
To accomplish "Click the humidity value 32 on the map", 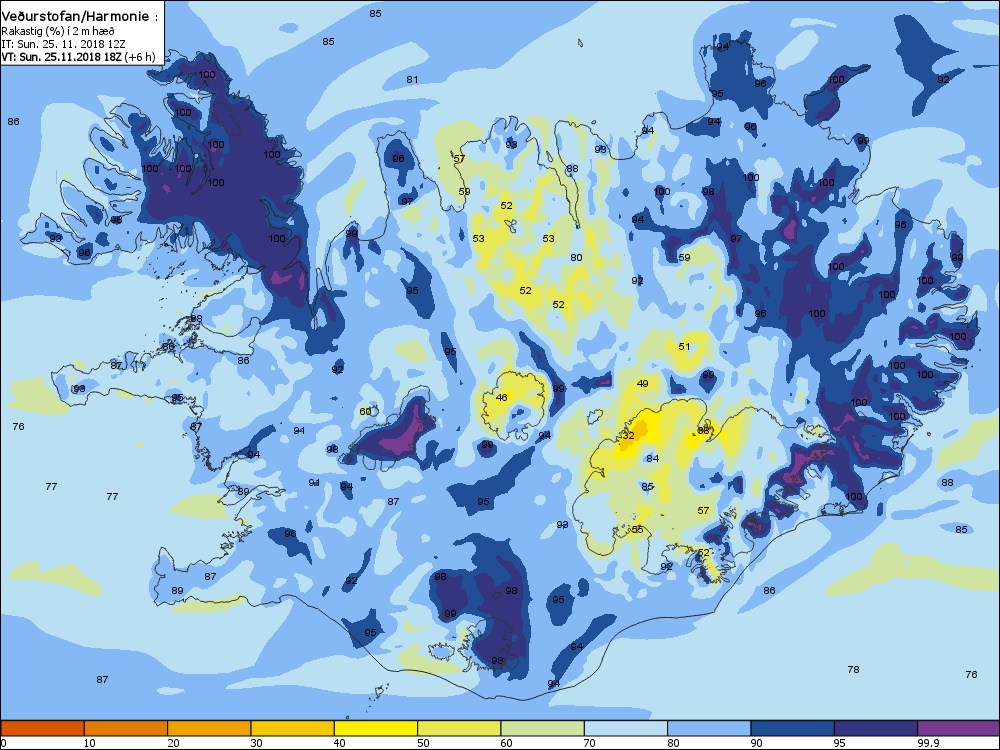I will click(629, 436).
